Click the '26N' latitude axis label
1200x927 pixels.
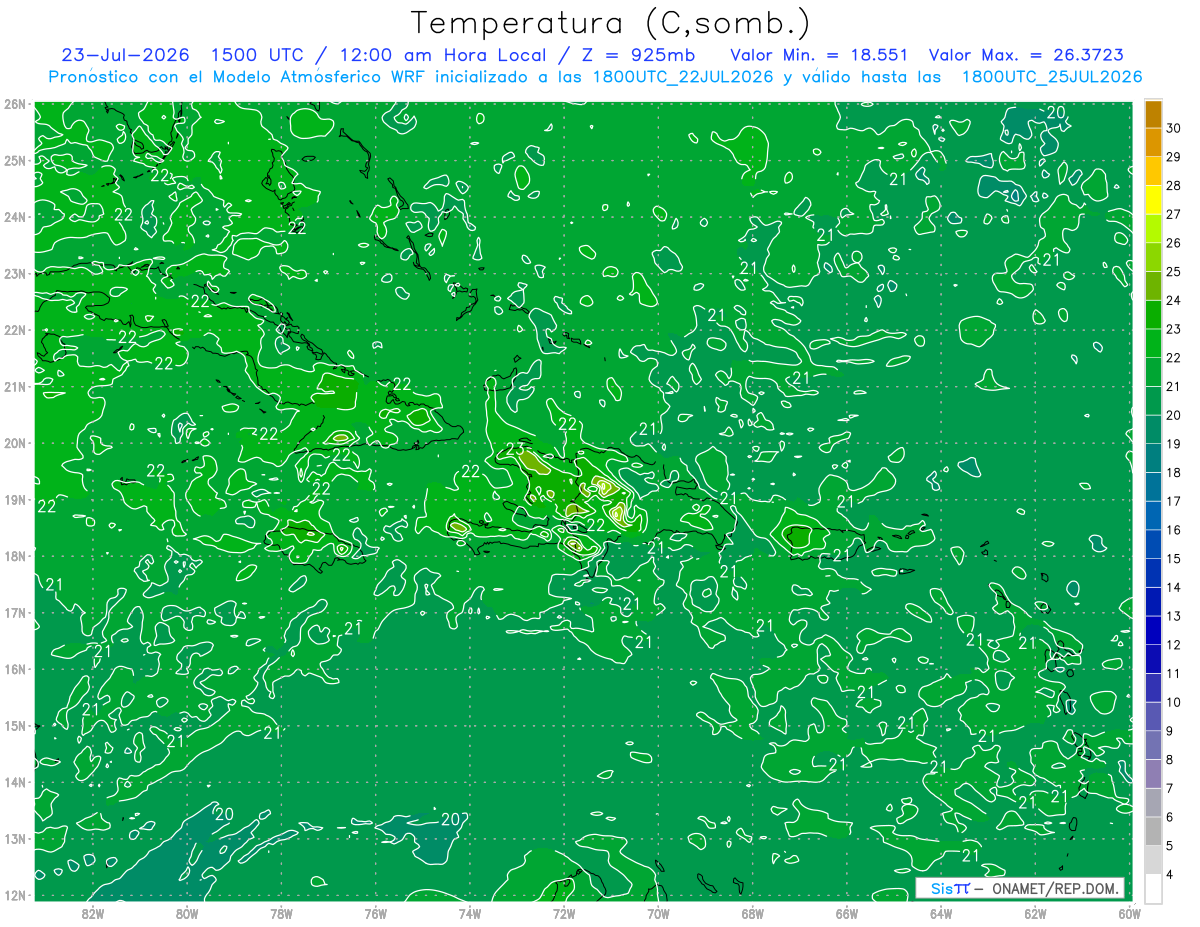[x=15, y=104]
